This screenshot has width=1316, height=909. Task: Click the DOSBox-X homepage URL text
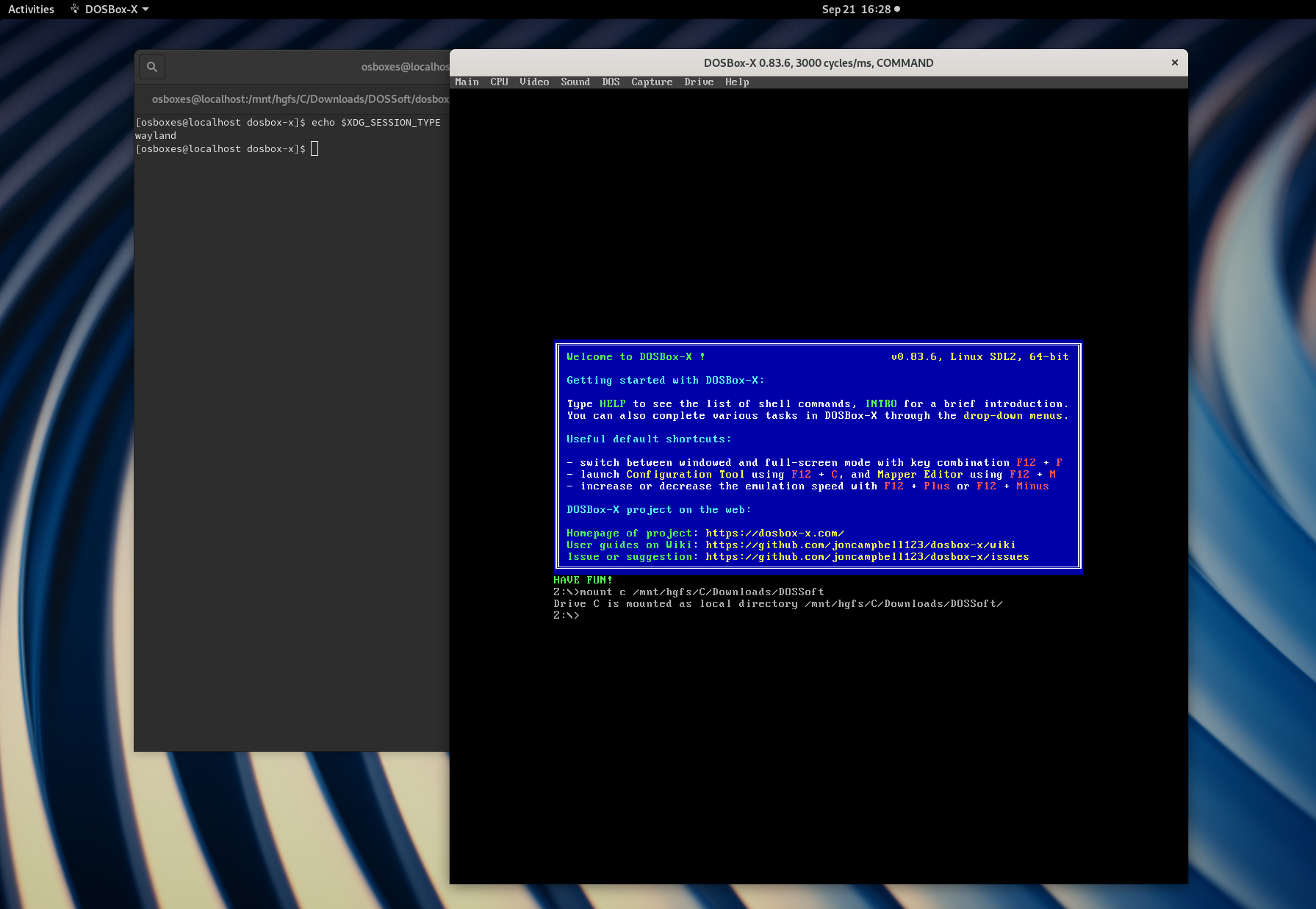click(774, 533)
